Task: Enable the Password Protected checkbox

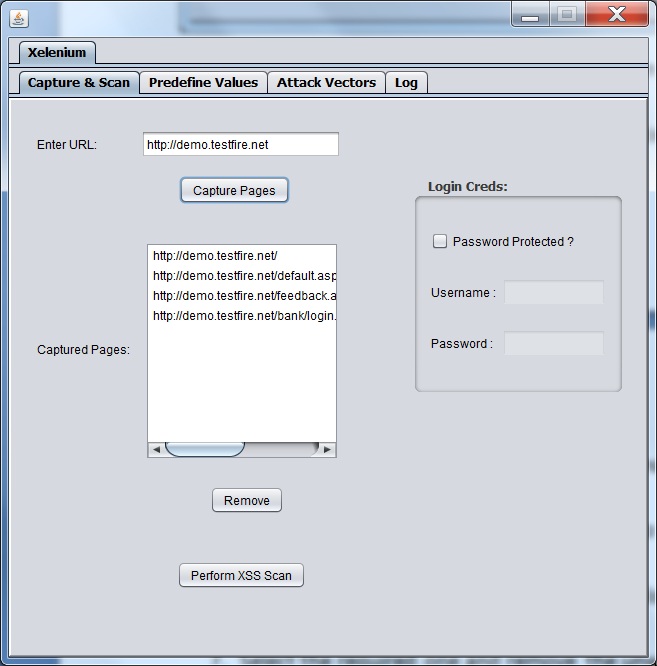Action: tap(440, 241)
